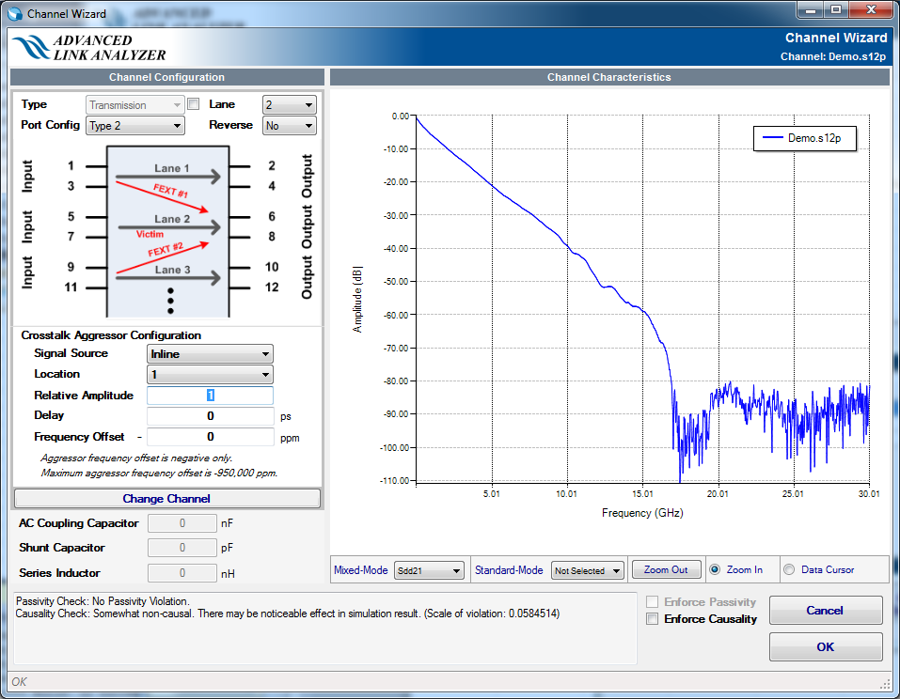Open the Port Config dropdown
The image size is (900, 699).
135,126
